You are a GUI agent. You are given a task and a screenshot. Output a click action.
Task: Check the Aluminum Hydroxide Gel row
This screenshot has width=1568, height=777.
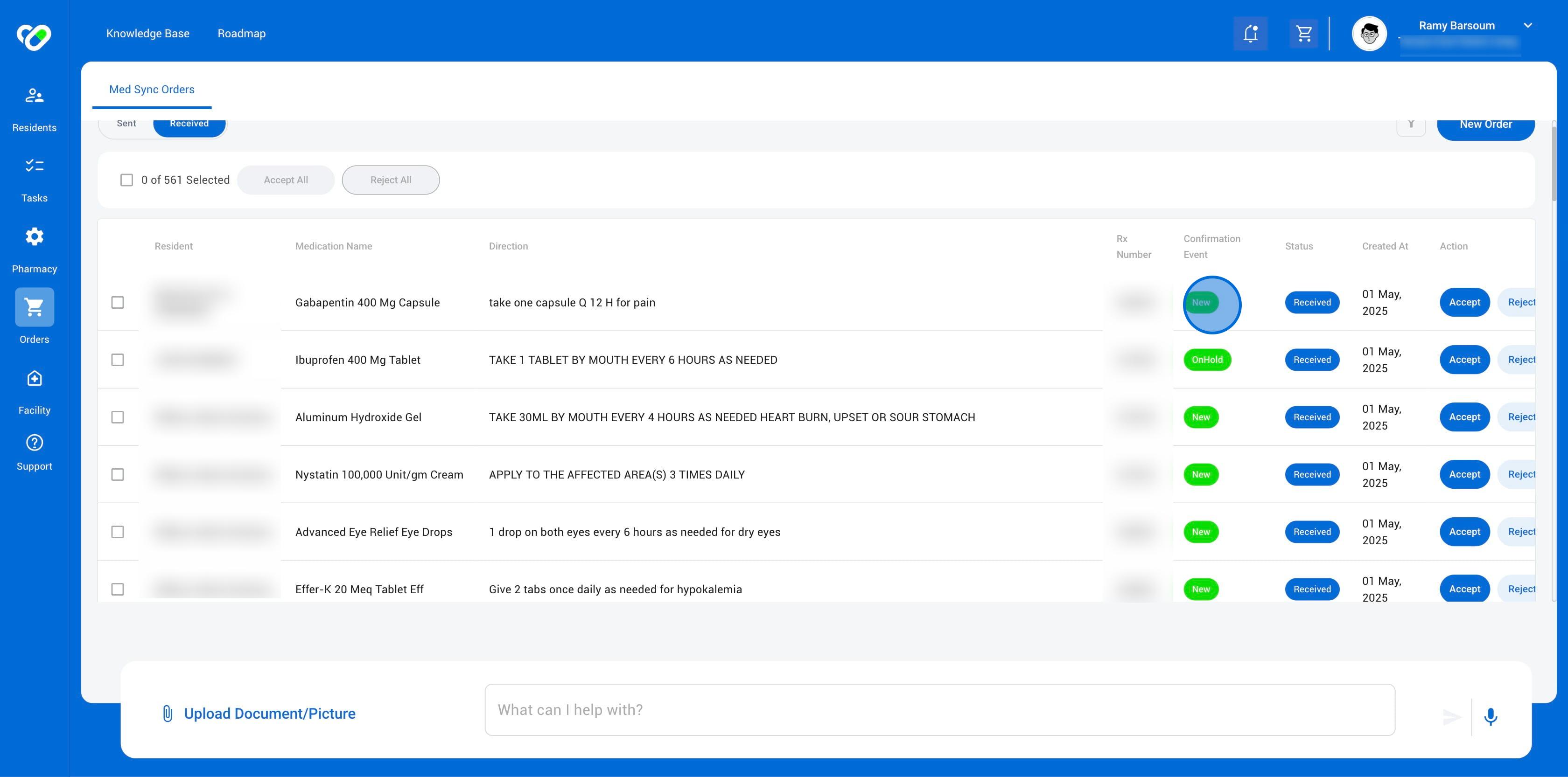tap(118, 417)
